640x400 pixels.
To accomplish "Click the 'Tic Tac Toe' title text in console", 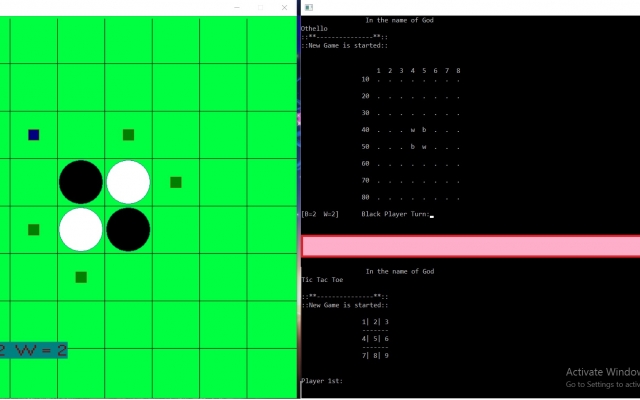I will pyautogui.click(x=322, y=280).
